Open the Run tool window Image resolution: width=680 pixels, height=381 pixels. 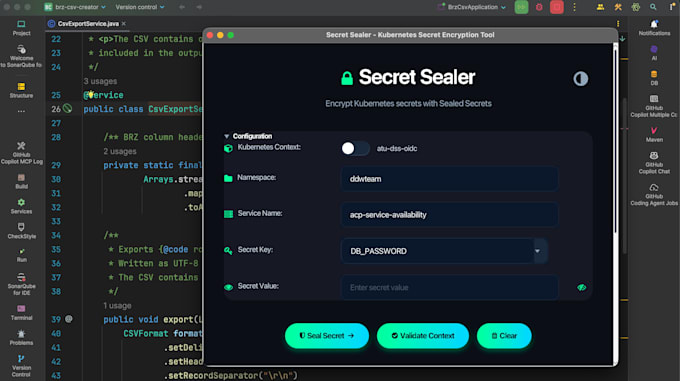pos(21,255)
